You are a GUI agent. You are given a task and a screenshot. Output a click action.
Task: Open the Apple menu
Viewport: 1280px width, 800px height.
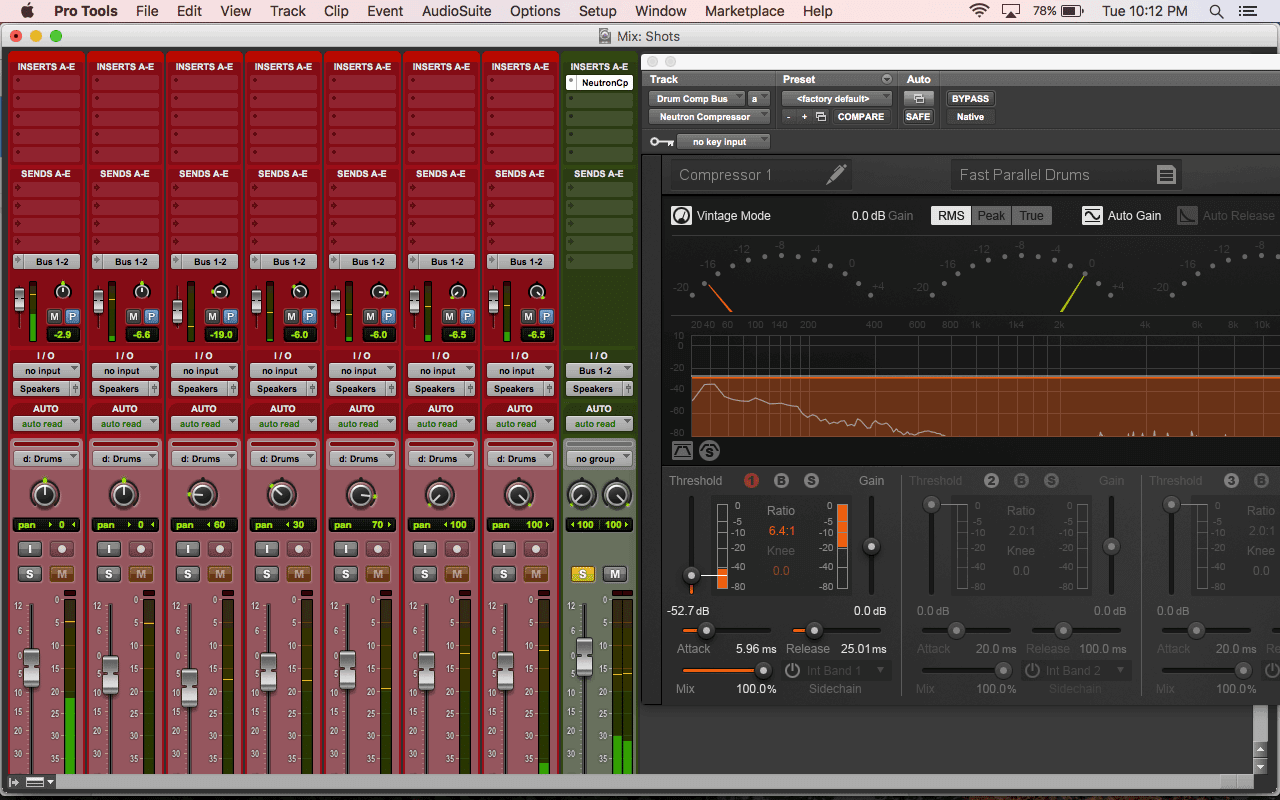point(26,11)
